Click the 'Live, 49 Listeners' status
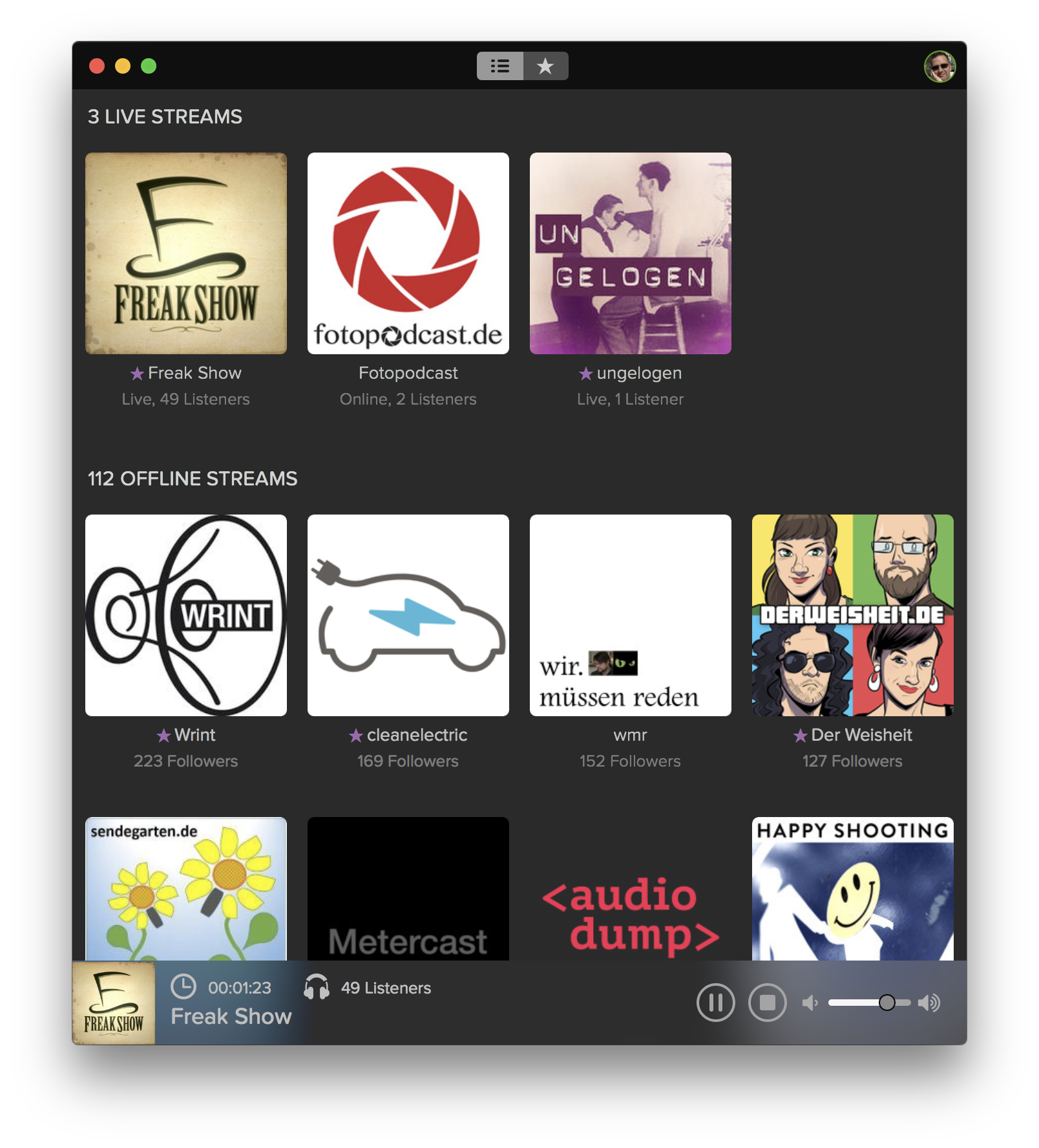1039x1148 pixels. pyautogui.click(x=186, y=399)
